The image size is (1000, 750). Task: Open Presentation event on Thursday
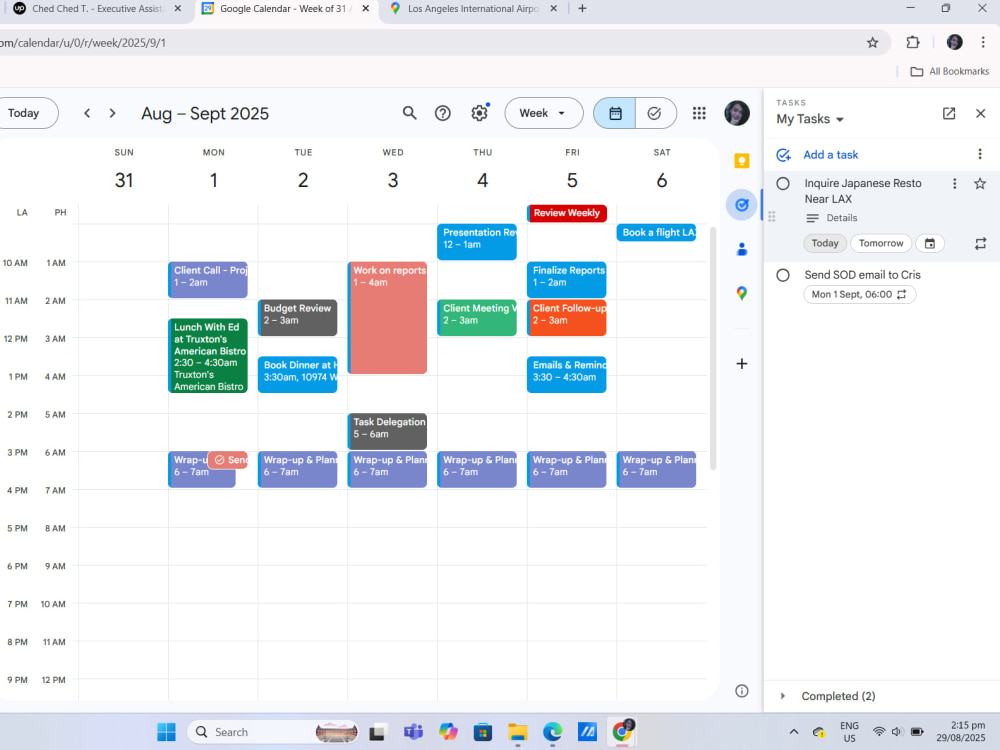(477, 242)
